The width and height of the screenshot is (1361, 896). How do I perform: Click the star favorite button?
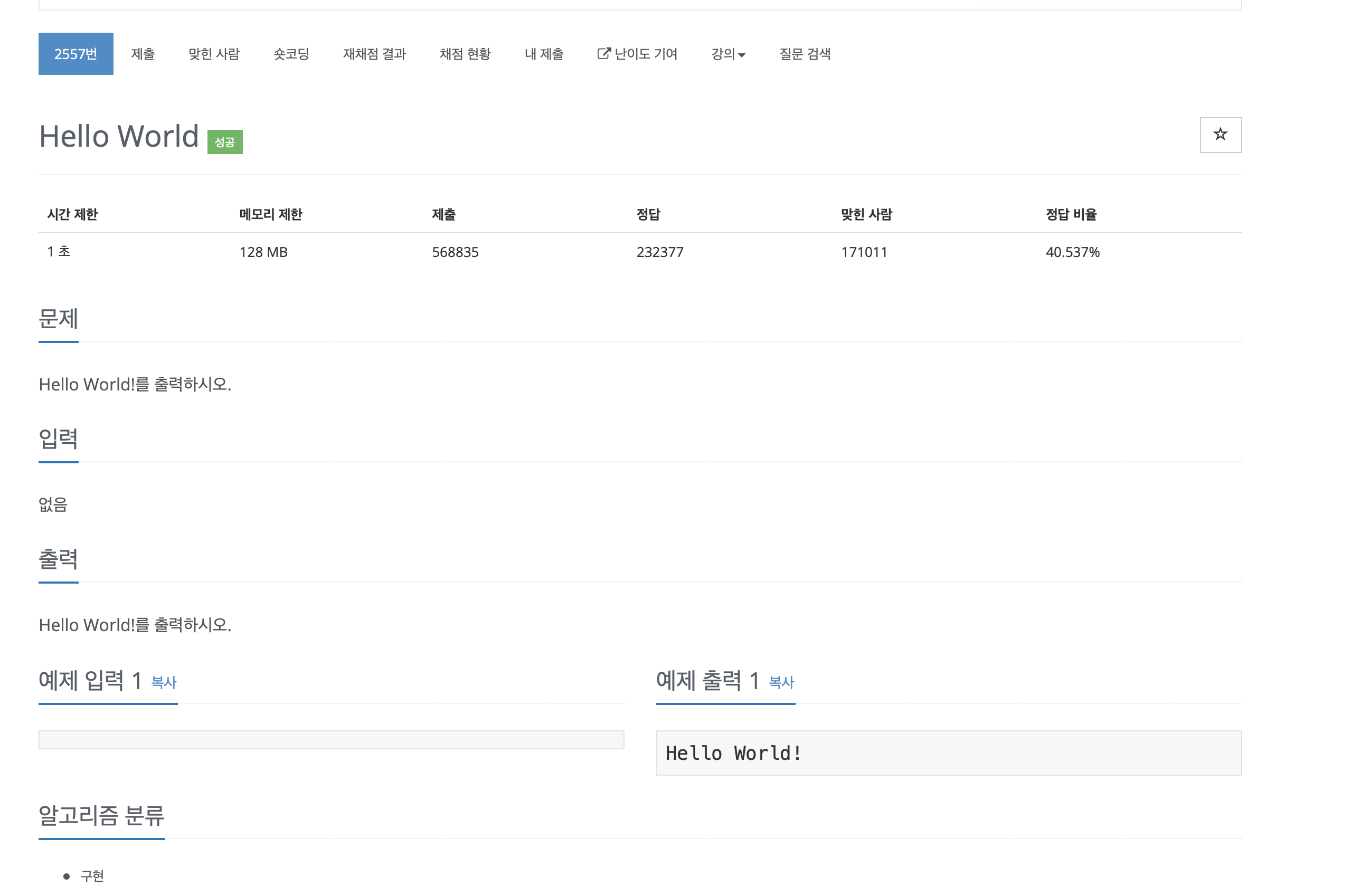[1221, 135]
